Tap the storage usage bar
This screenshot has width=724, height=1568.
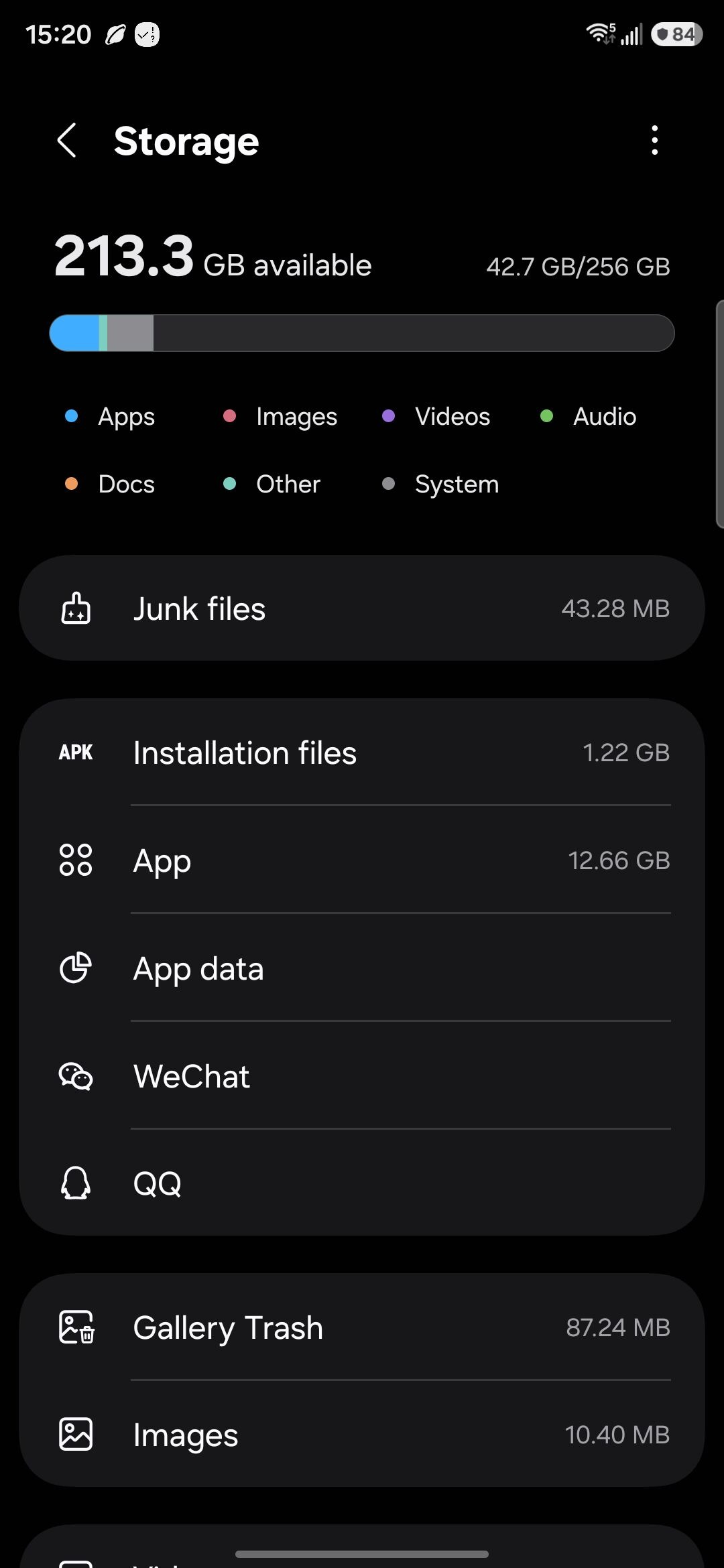tap(362, 333)
